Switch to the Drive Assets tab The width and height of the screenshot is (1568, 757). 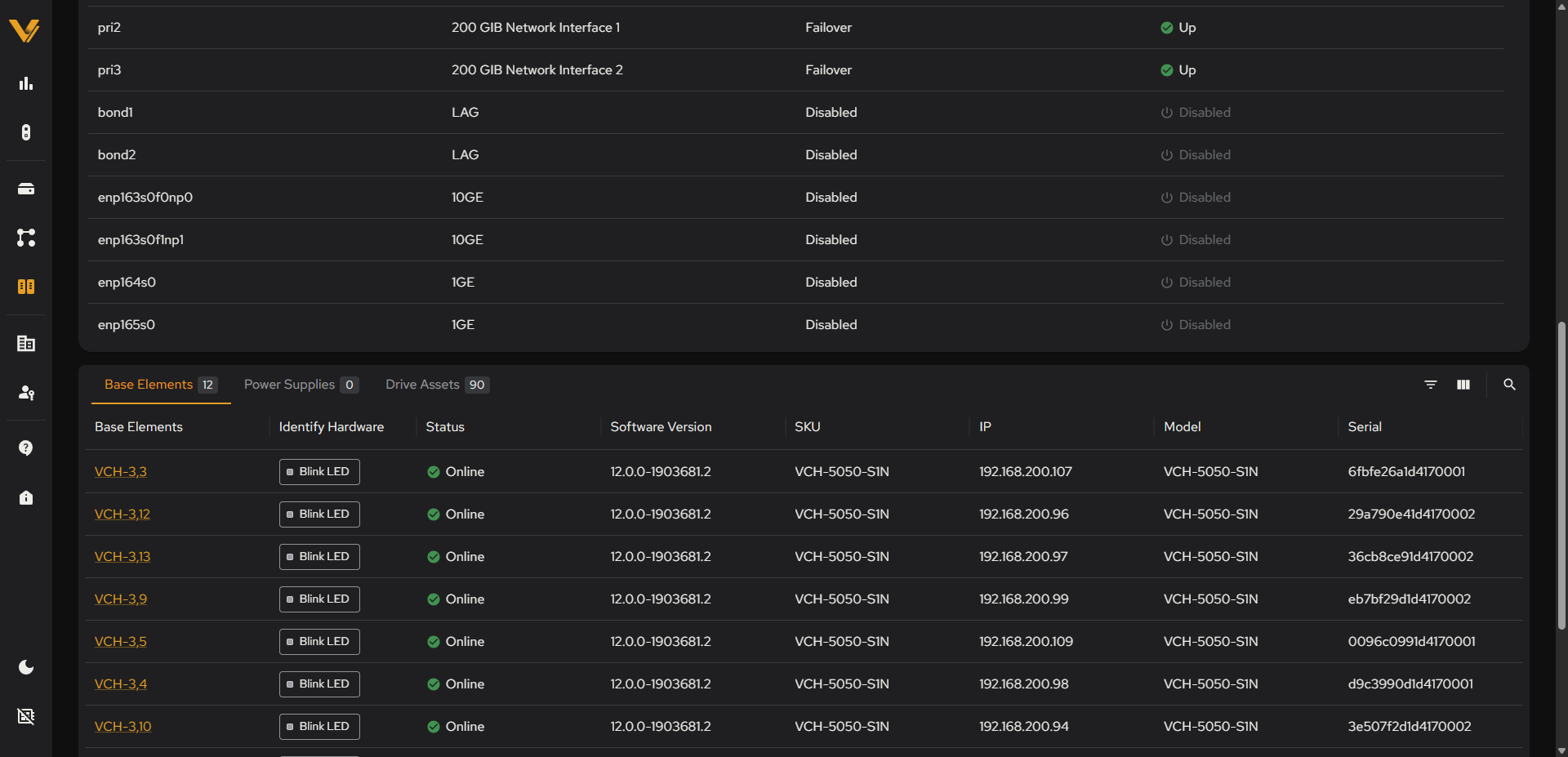[x=437, y=385]
